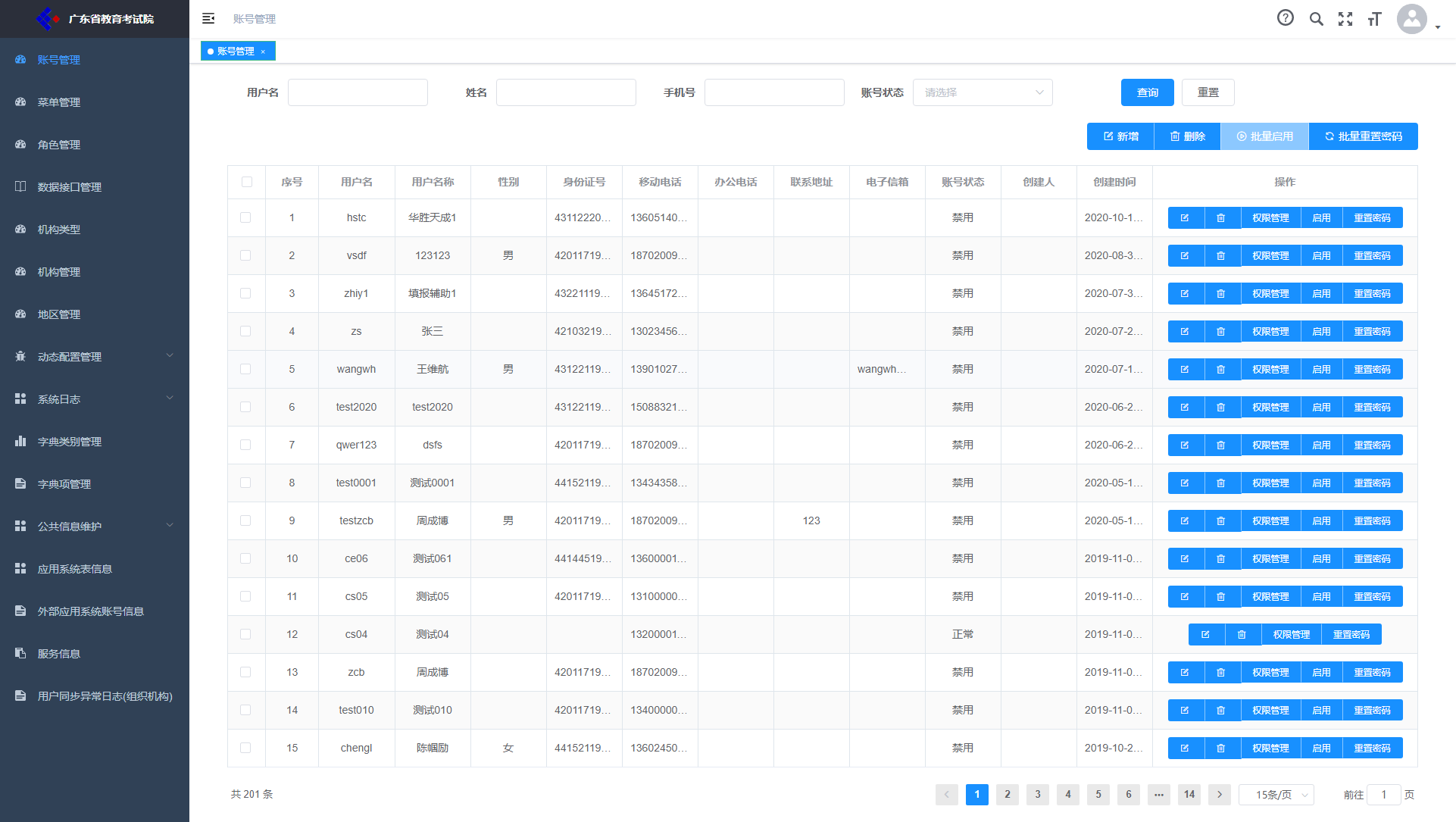The image size is (1456, 822).
Task: Open the 账号状态 dropdown
Action: tap(983, 92)
